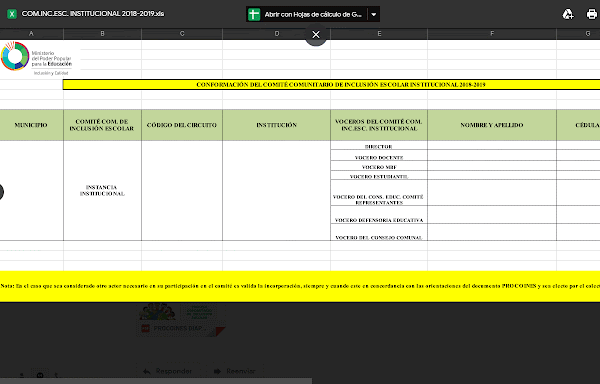600x384 pixels.
Task: Click the MUNICIPIO header cell
Action: [x=31, y=125]
